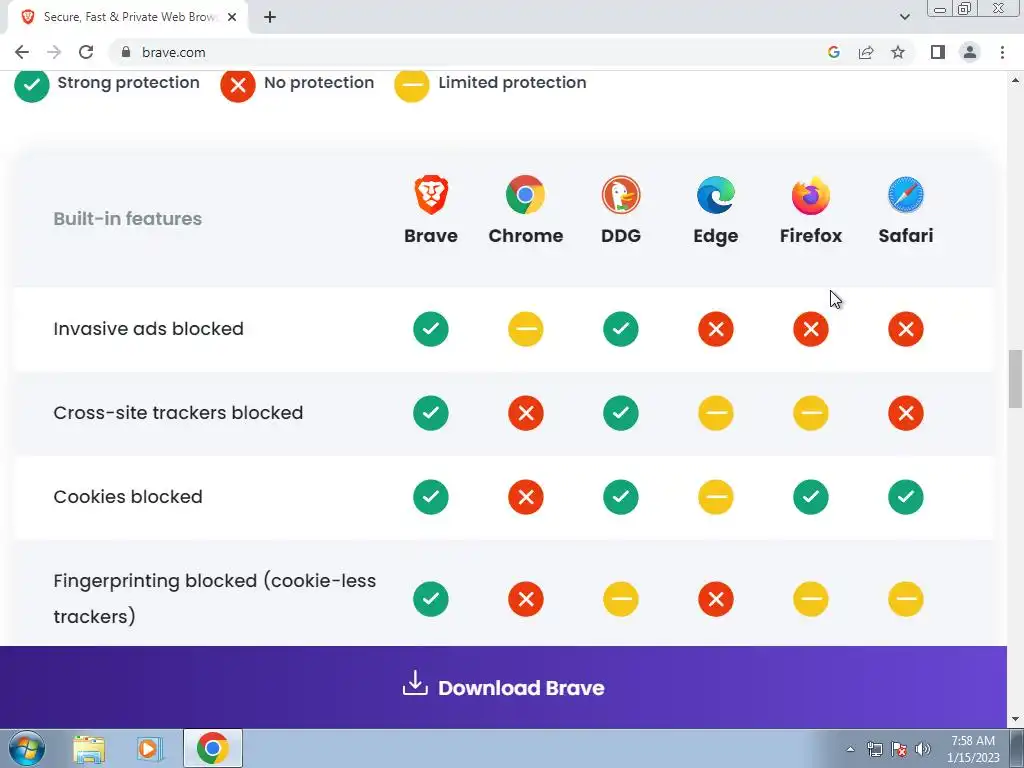Screen dimensions: 1024x768
Task: Click the 'Cross-site trackers blocked' label
Action: (x=178, y=413)
